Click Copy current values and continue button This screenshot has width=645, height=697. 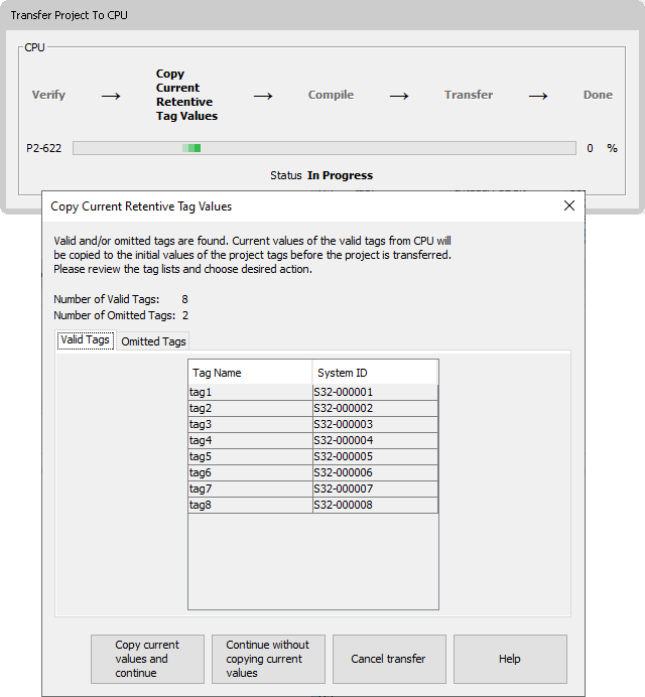pyautogui.click(x=147, y=659)
